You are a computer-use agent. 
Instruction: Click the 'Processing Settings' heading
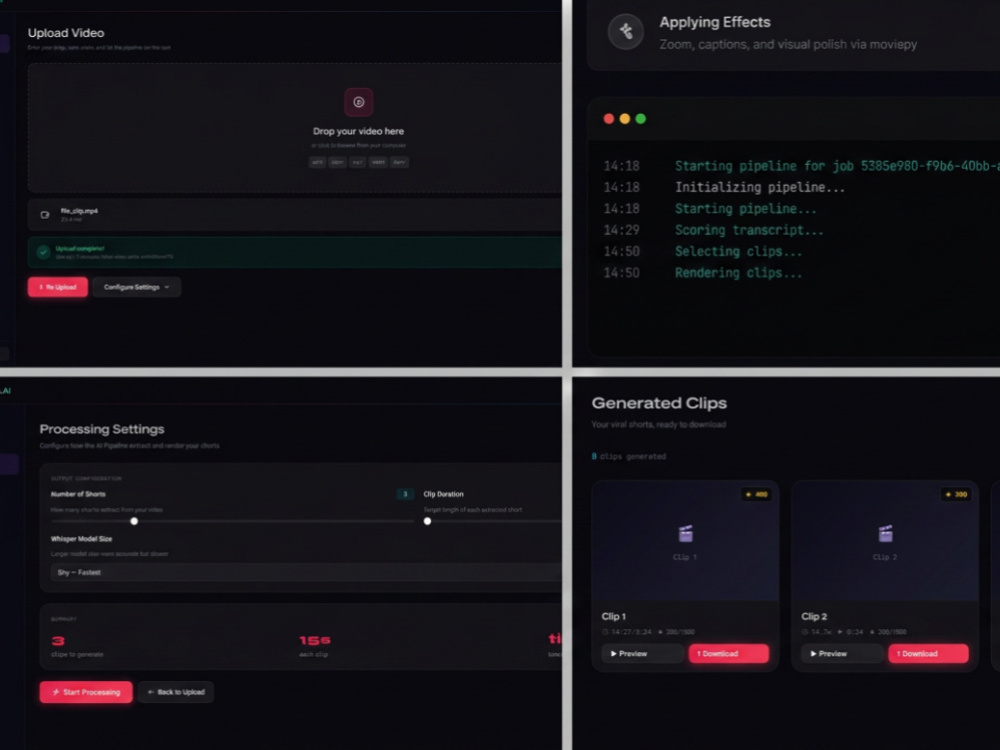[x=102, y=429]
